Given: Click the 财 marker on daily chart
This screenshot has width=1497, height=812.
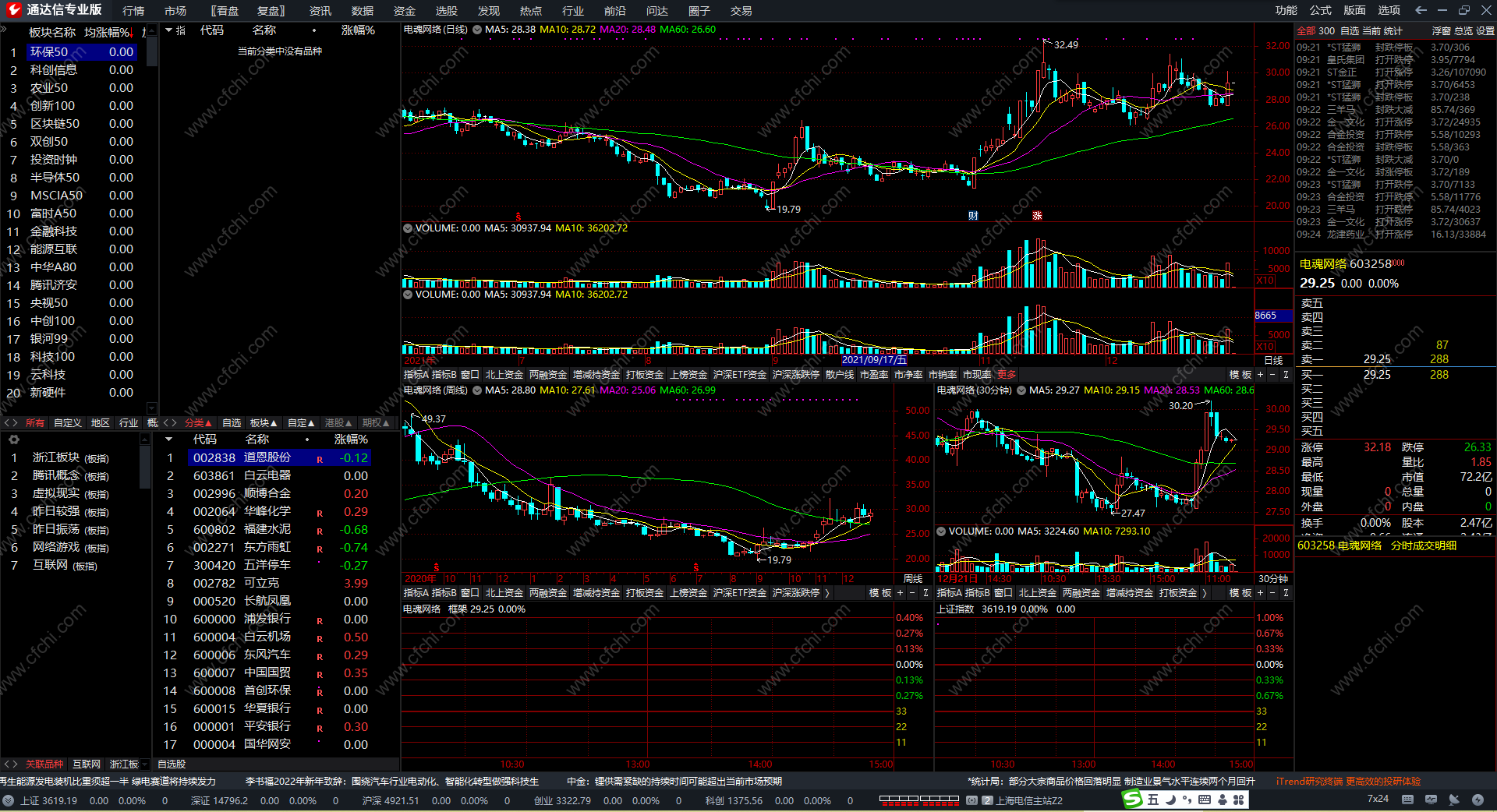Looking at the screenshot, I should pyautogui.click(x=973, y=216).
